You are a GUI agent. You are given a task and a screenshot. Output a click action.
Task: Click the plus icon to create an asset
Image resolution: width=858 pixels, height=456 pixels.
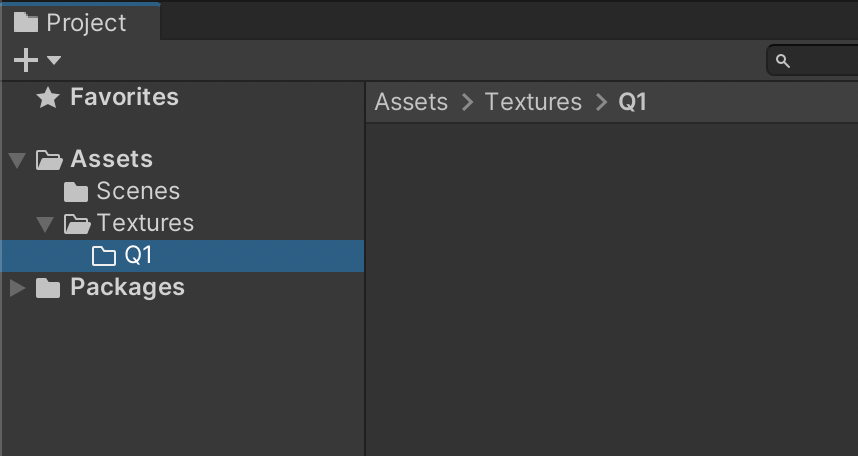point(26,61)
